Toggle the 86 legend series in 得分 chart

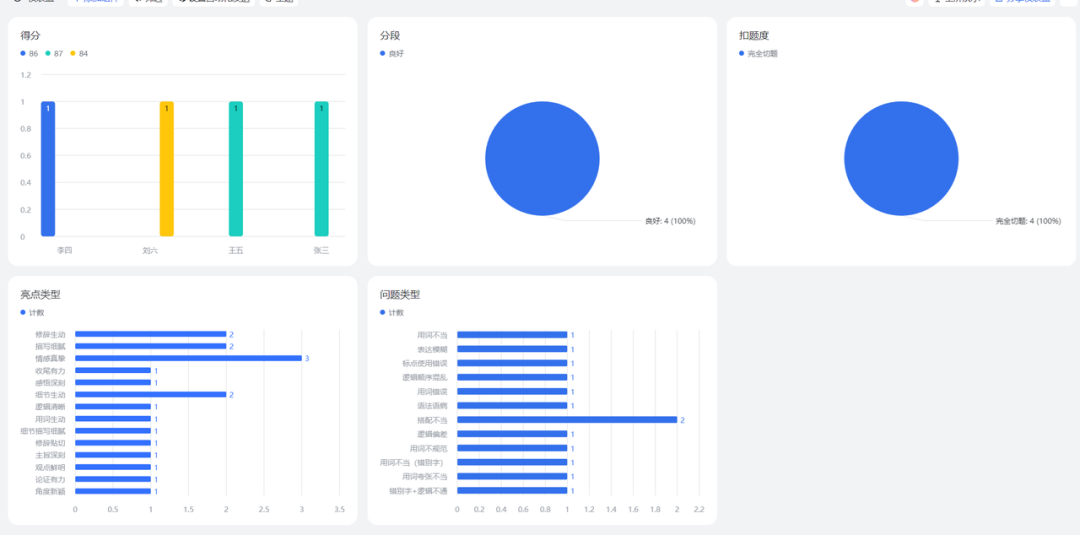point(29,54)
